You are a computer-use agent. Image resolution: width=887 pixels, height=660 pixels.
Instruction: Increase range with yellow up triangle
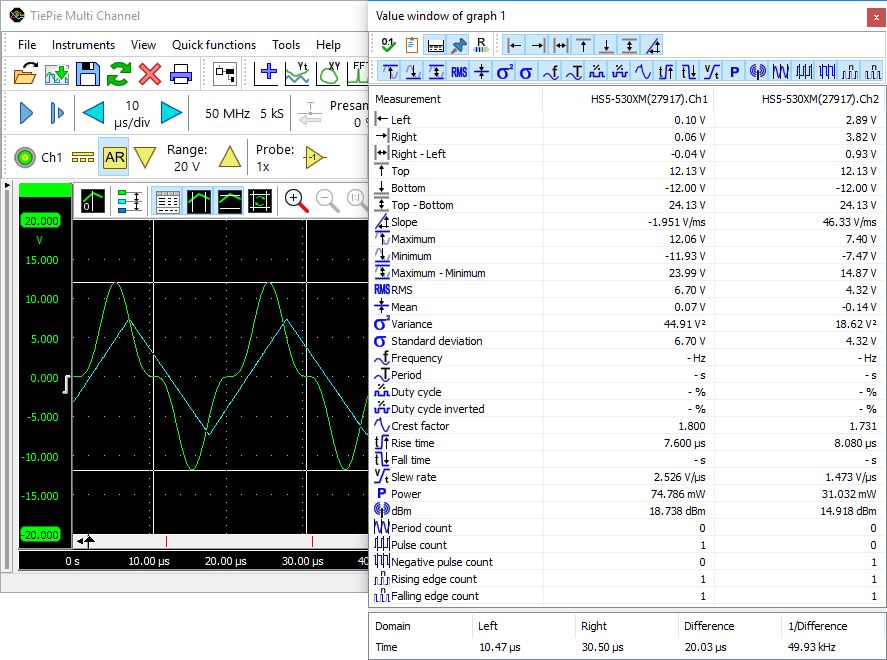pyautogui.click(x=230, y=157)
